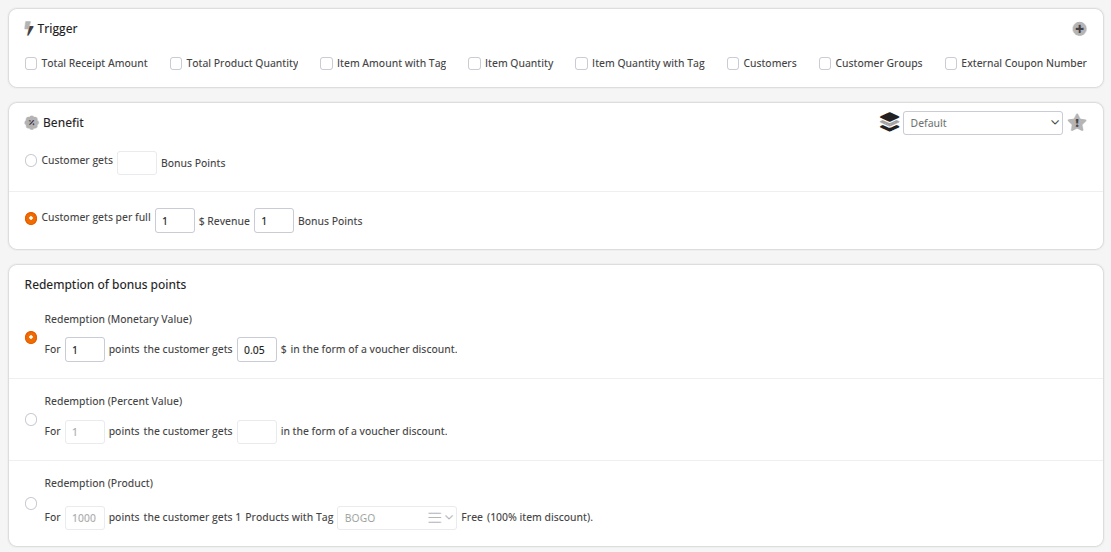Click the fixed Bonus Points input field
Image resolution: width=1111 pixels, height=552 pixels.
tap(137, 163)
